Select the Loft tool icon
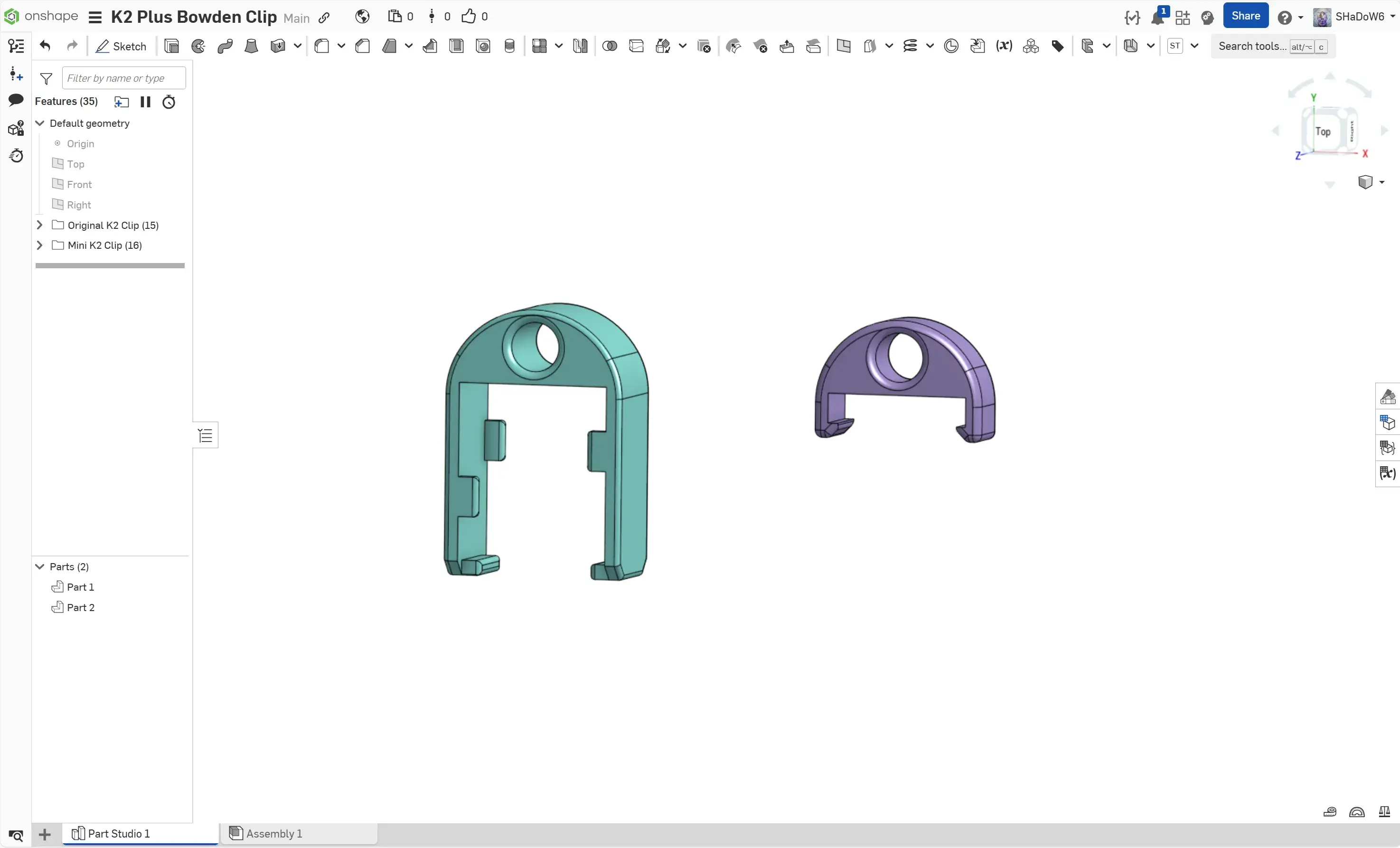Screen dimensions: 1400x848 251,46
